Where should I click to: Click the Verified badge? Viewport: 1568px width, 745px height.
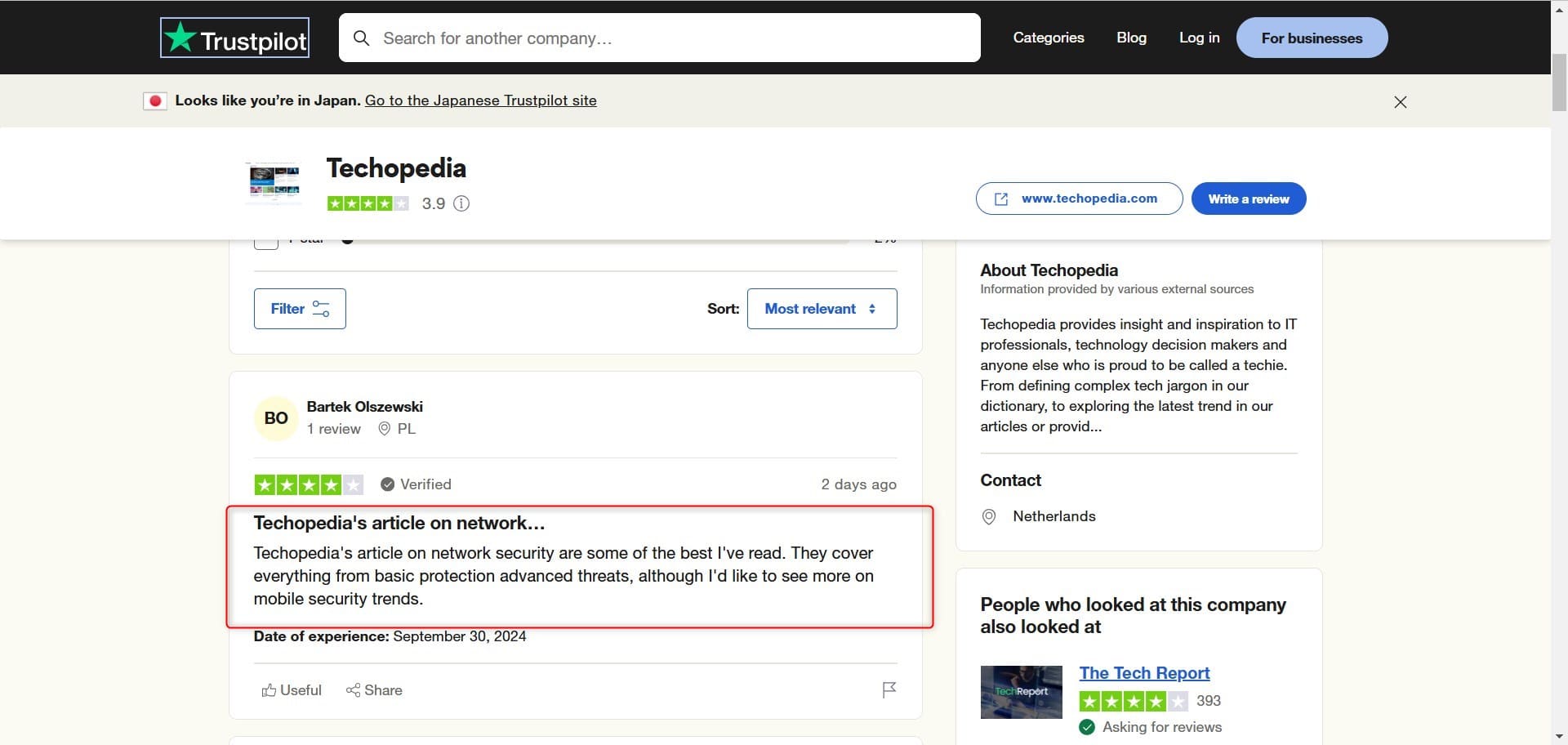(x=416, y=484)
